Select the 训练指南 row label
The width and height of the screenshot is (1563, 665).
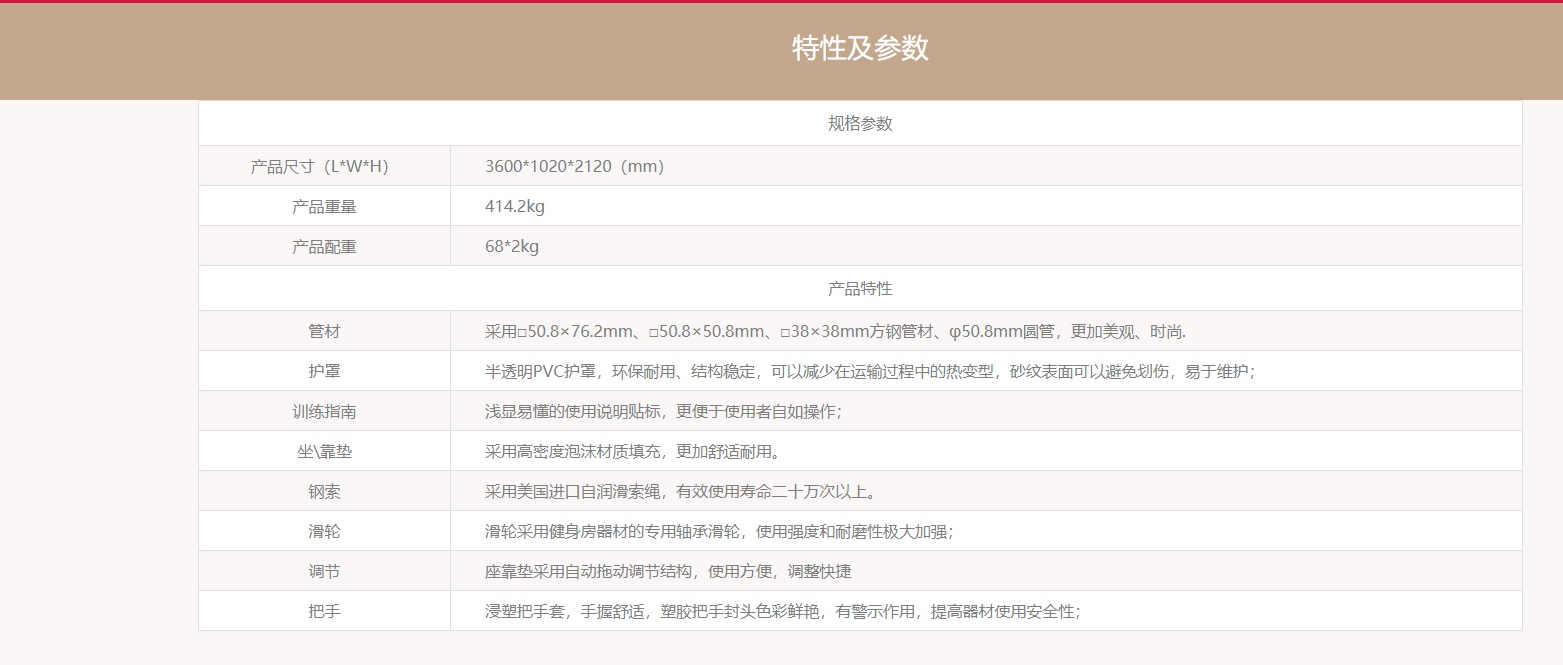(x=324, y=411)
